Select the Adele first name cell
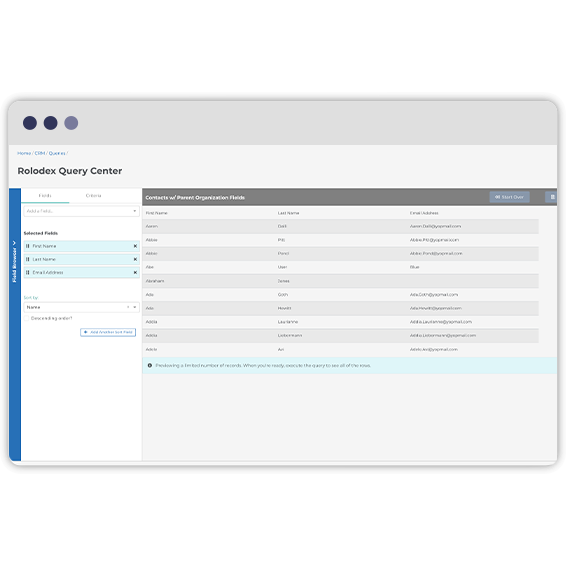 point(151,349)
